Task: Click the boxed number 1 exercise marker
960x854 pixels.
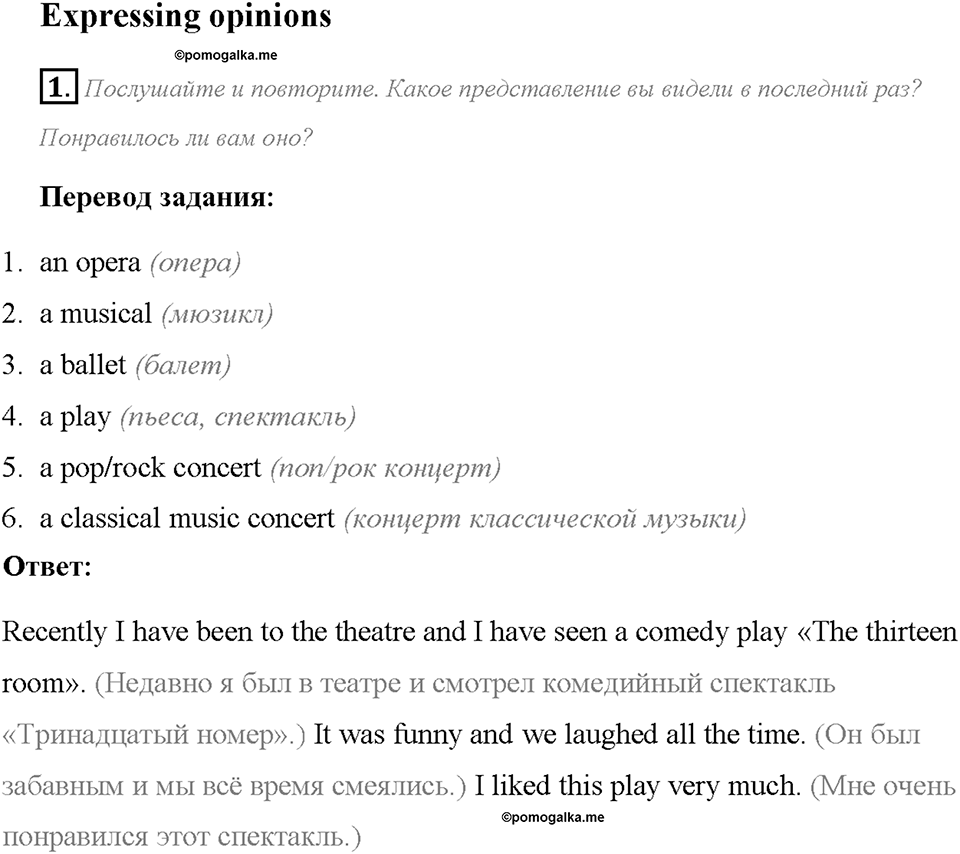Action: point(59,87)
